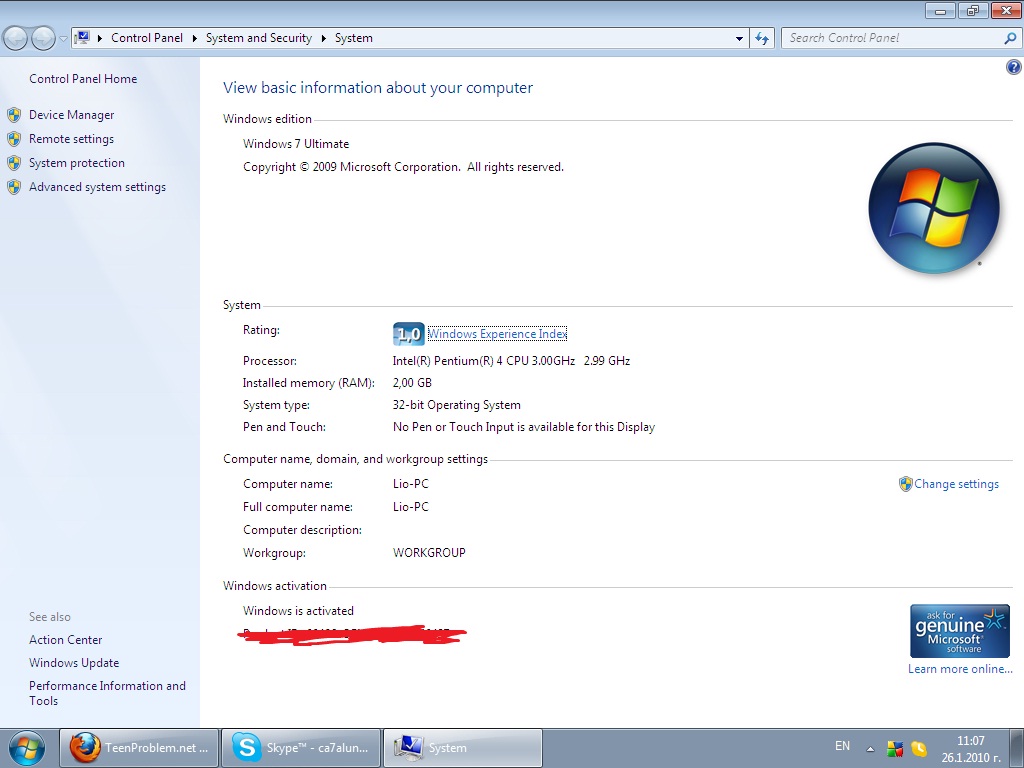Image resolution: width=1024 pixels, height=768 pixels.
Task: Click the shield icon beside Device Manager
Action: 14,116
